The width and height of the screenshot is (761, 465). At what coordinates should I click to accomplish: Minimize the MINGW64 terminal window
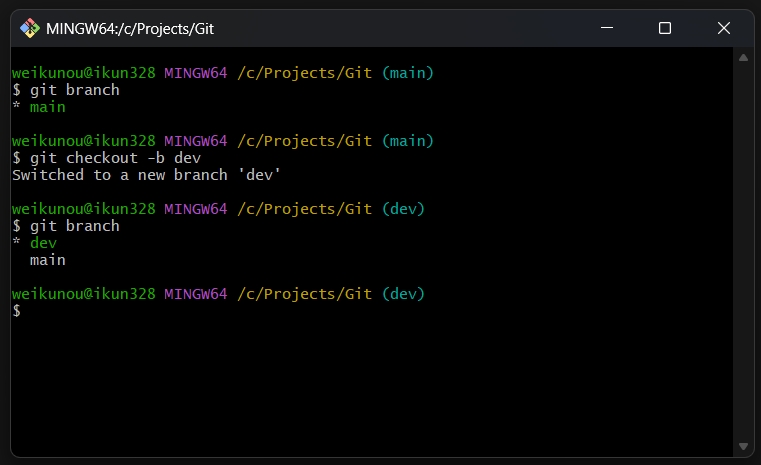pyautogui.click(x=607, y=28)
